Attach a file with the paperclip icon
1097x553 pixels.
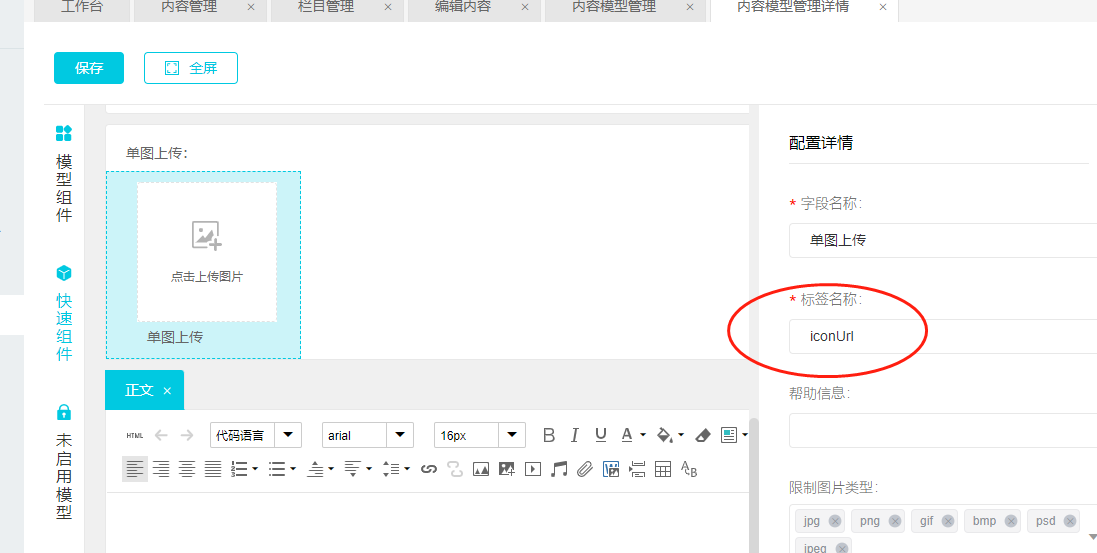(585, 469)
